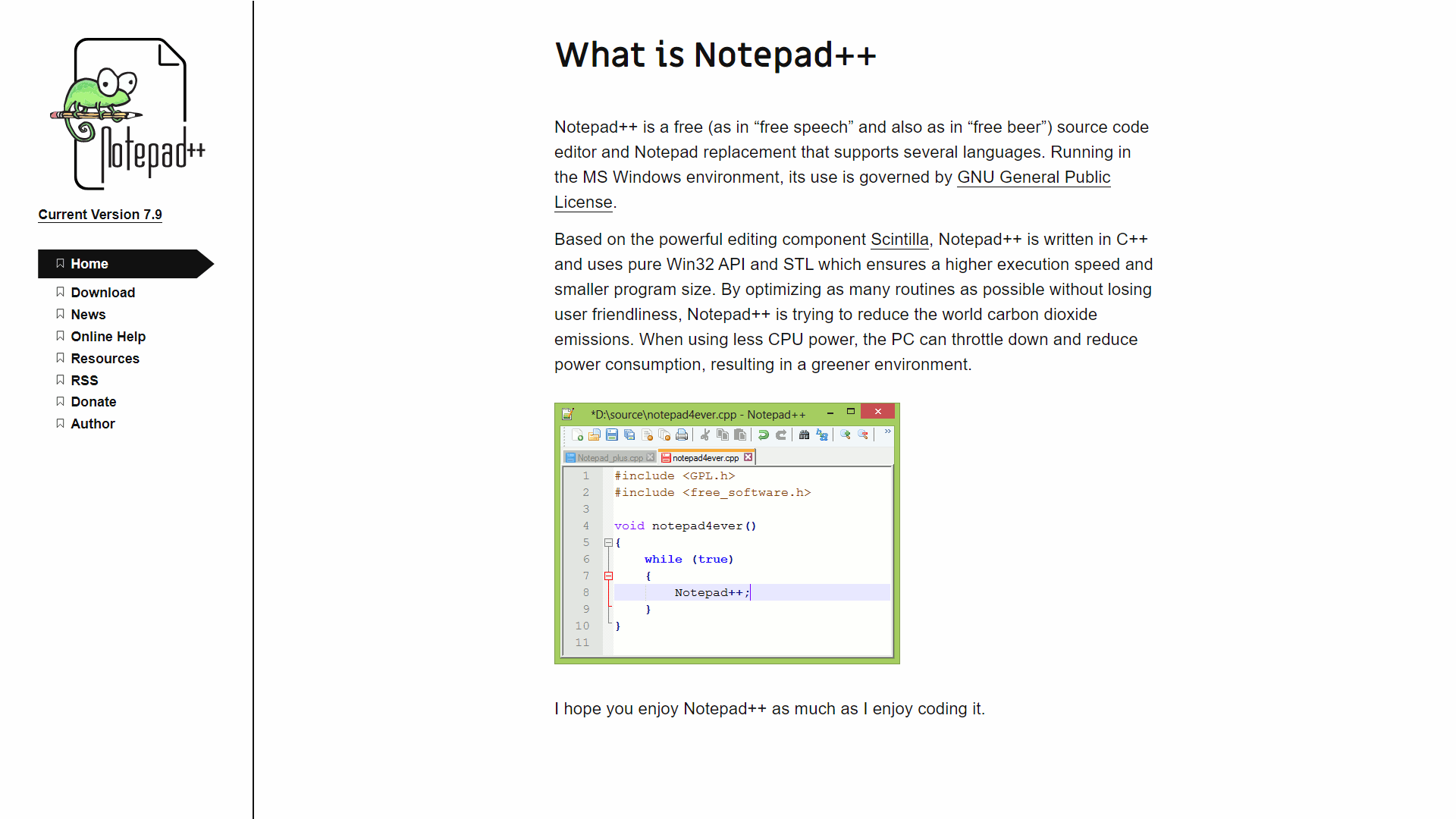Select the Find binoculars icon

coord(805,435)
